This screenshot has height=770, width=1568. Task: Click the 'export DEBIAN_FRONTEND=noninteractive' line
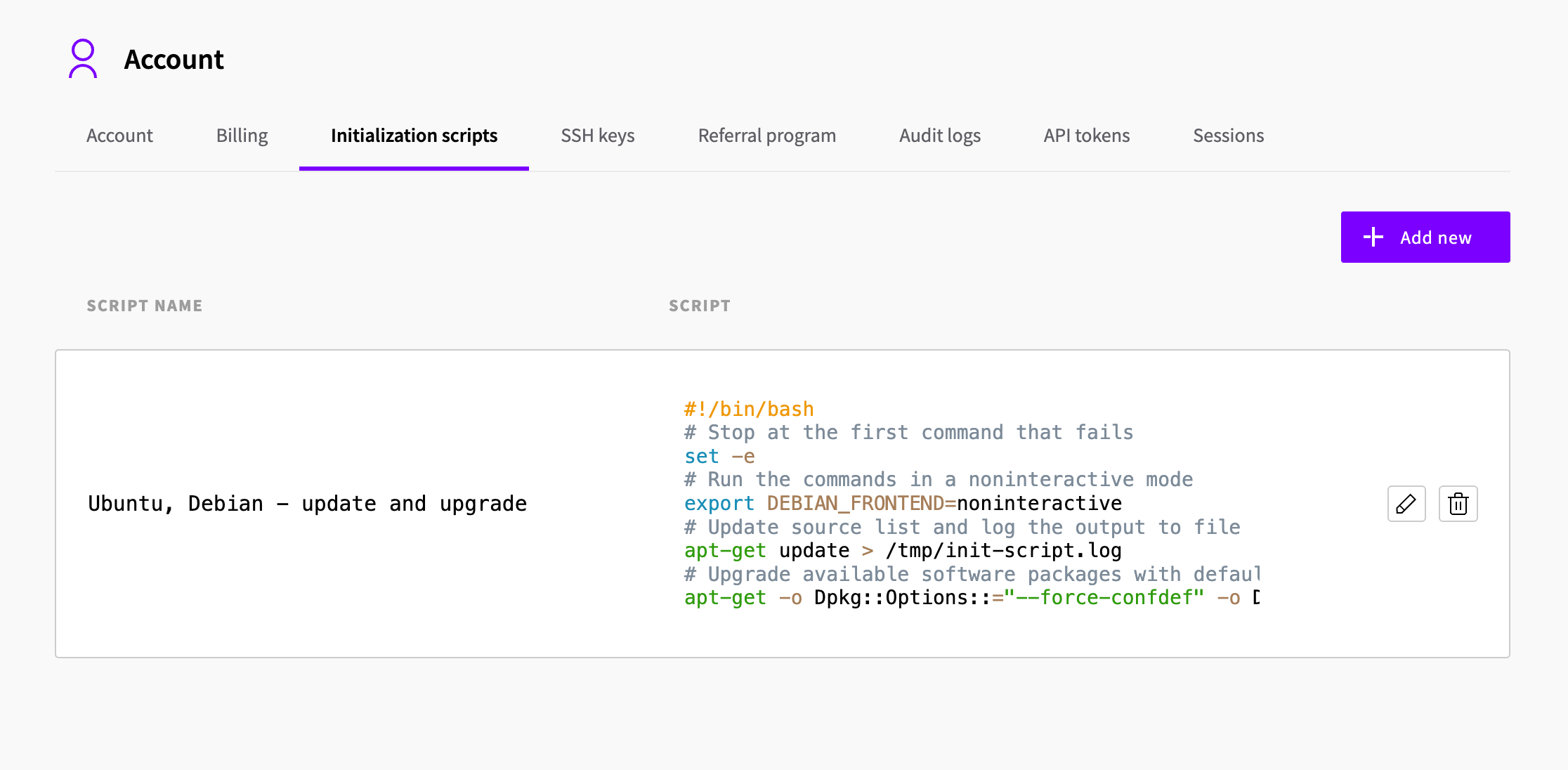(903, 503)
